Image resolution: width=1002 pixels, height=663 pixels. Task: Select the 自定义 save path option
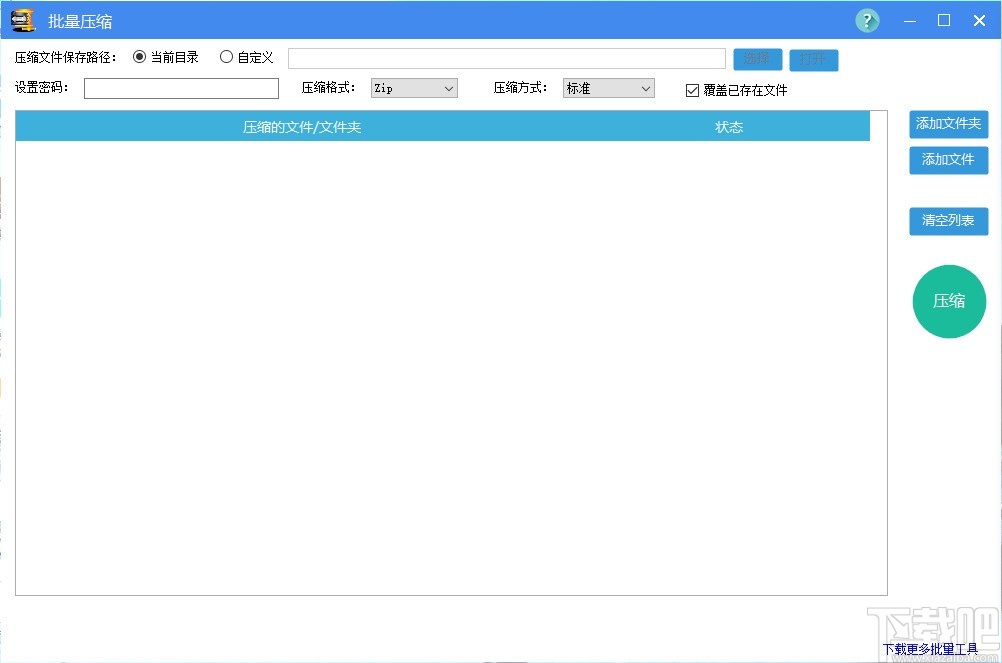226,57
